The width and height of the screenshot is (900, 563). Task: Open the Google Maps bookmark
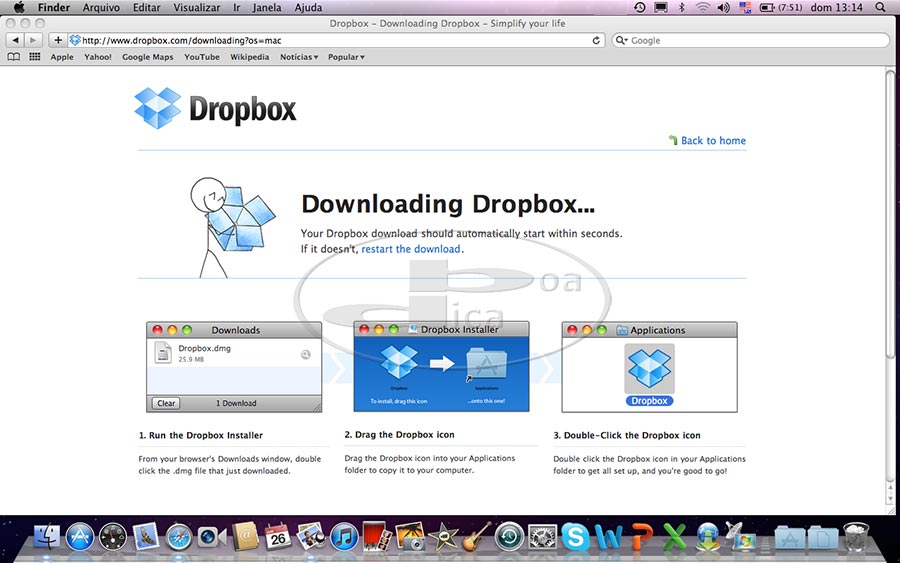(148, 57)
